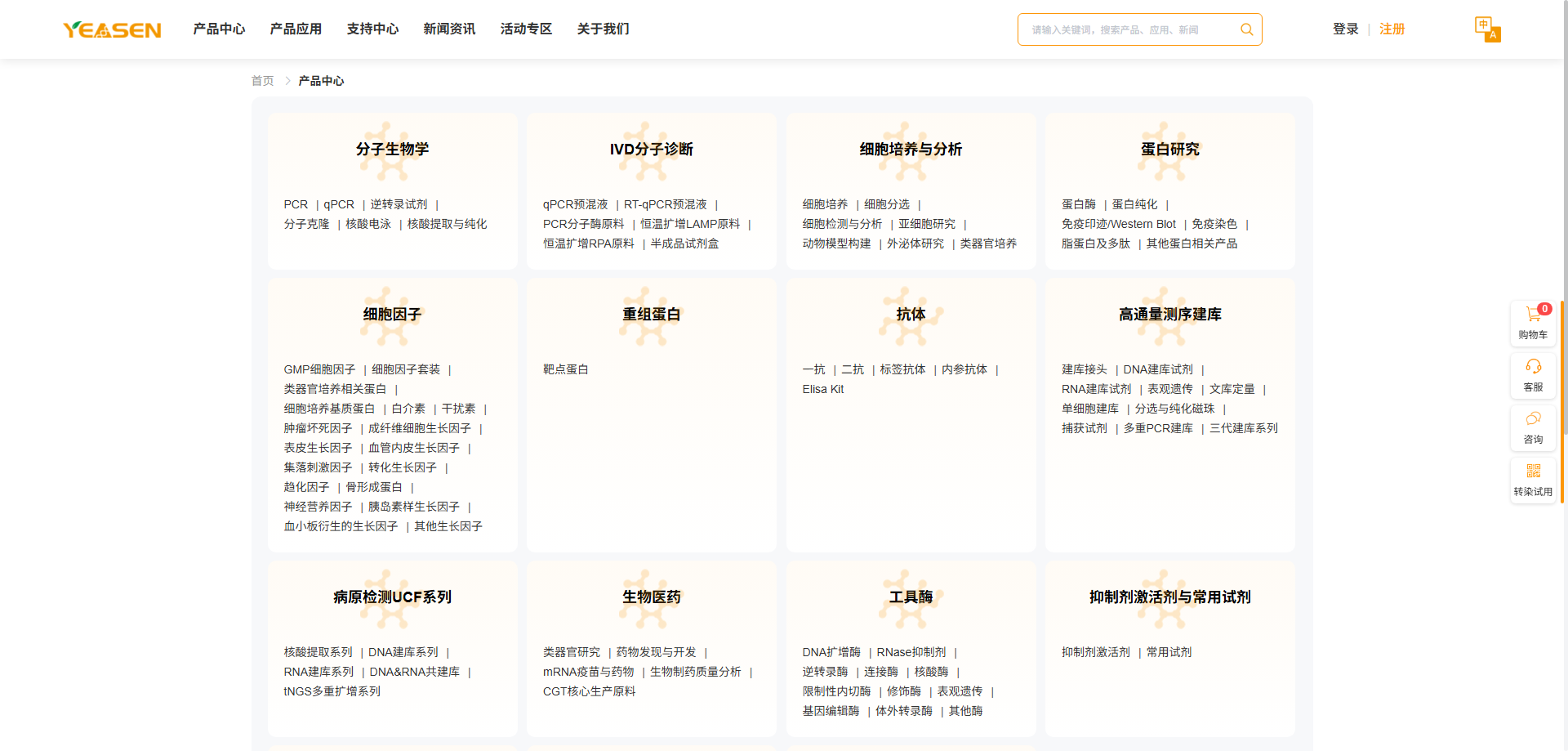1568x751 pixels.
Task: Open the 活动专区 menu
Action: (526, 29)
